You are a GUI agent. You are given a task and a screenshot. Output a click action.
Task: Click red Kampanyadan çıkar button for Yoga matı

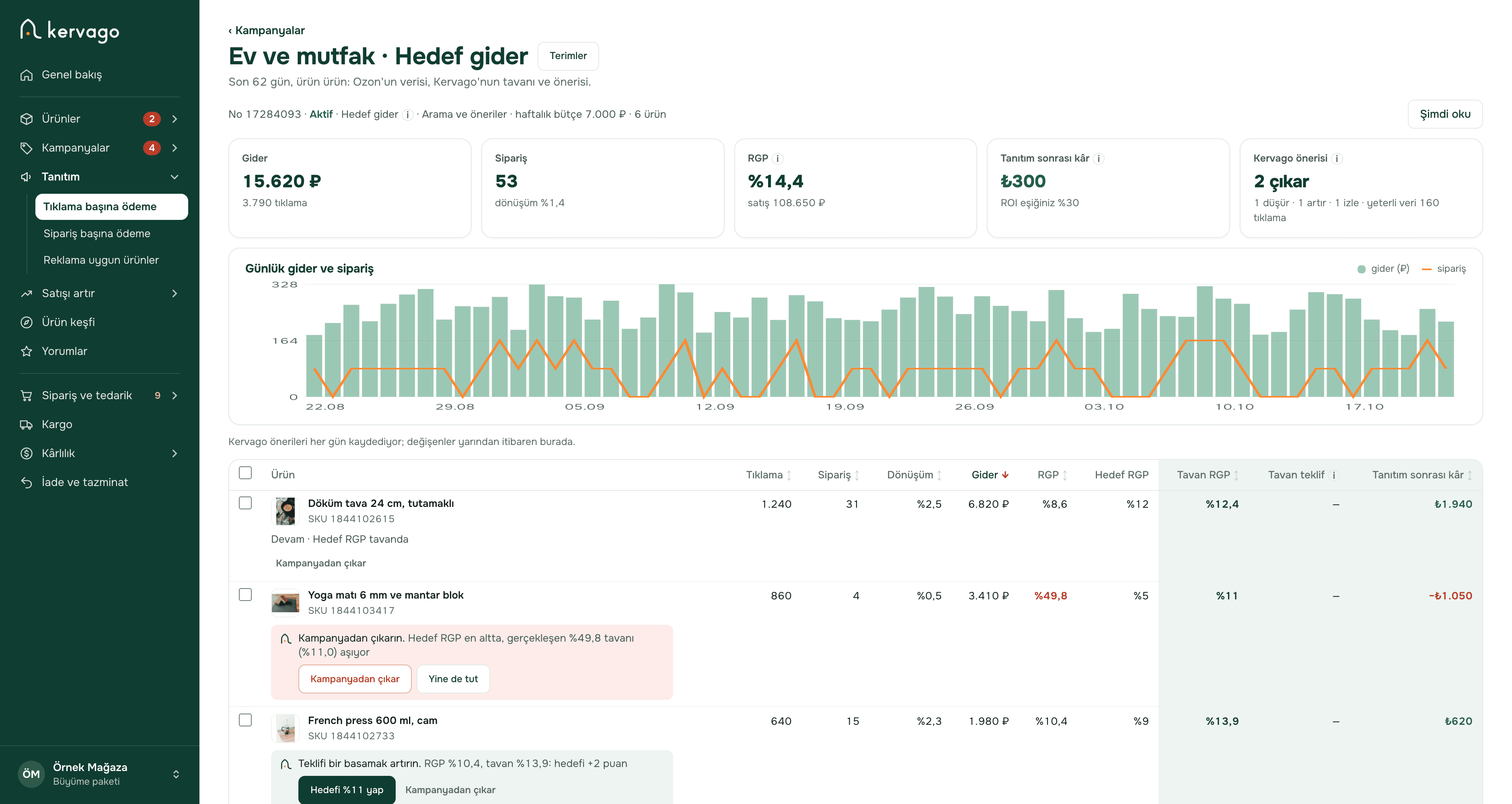[355, 679]
